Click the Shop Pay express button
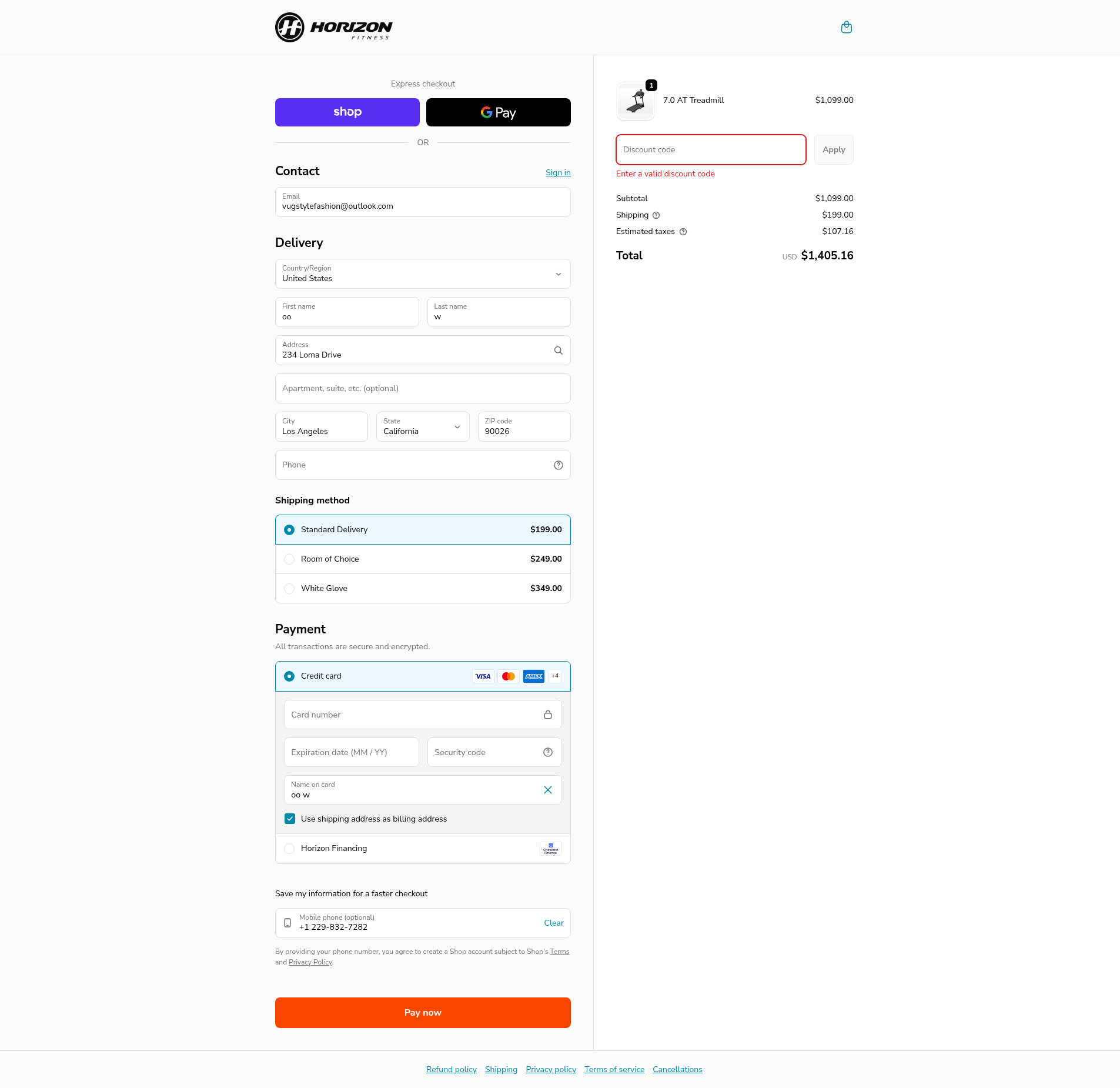This screenshot has height=1088, width=1120. pyautogui.click(x=347, y=112)
